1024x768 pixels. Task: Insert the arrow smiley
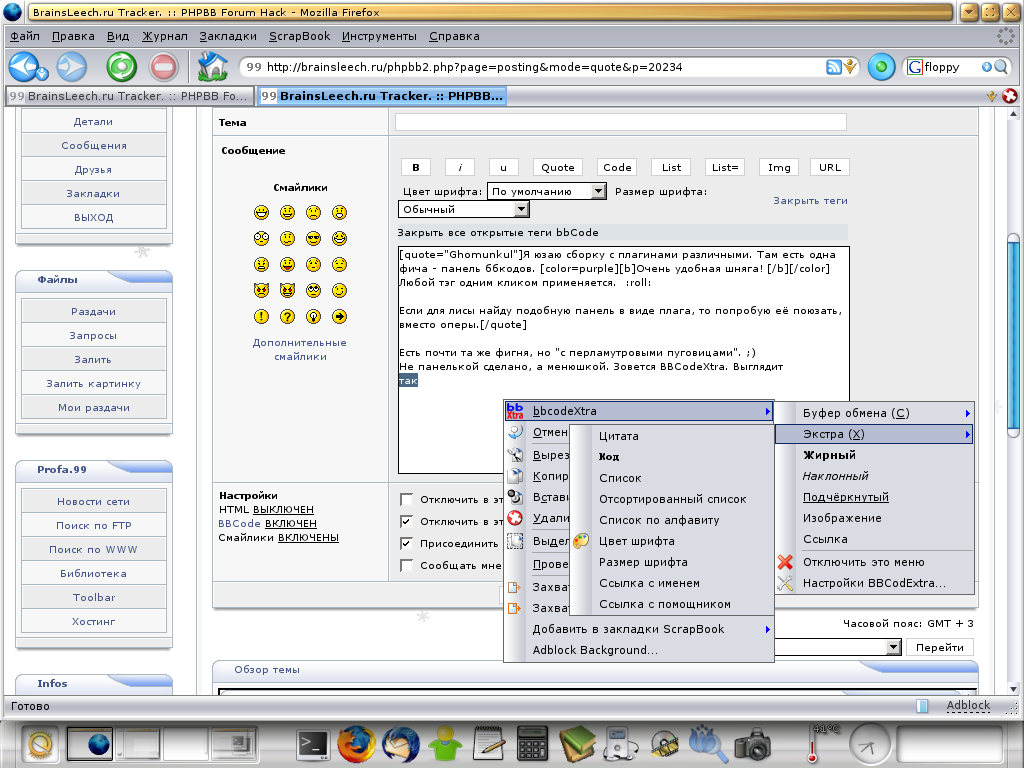340,317
